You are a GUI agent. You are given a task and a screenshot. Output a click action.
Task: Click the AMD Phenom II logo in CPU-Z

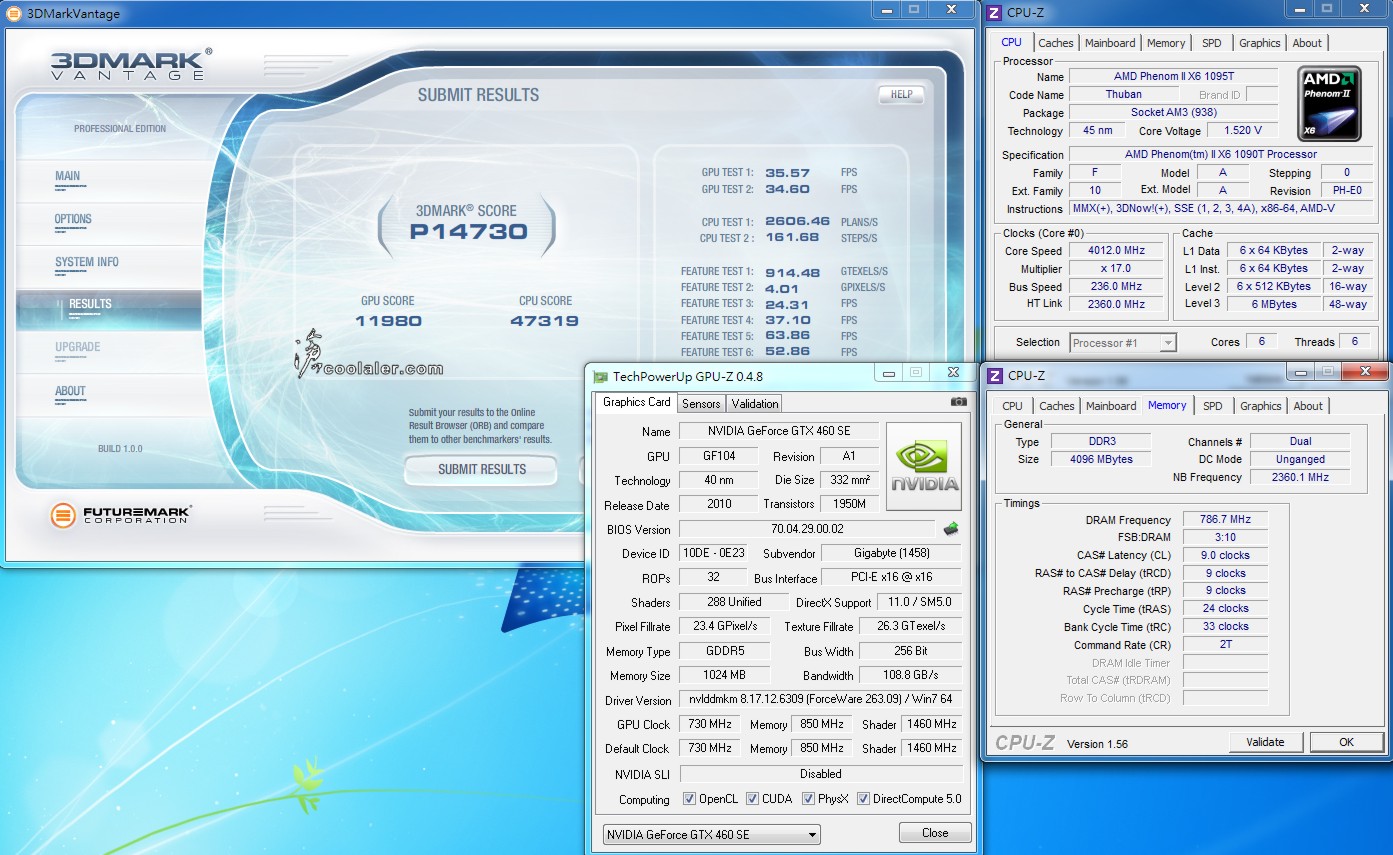pos(1330,104)
